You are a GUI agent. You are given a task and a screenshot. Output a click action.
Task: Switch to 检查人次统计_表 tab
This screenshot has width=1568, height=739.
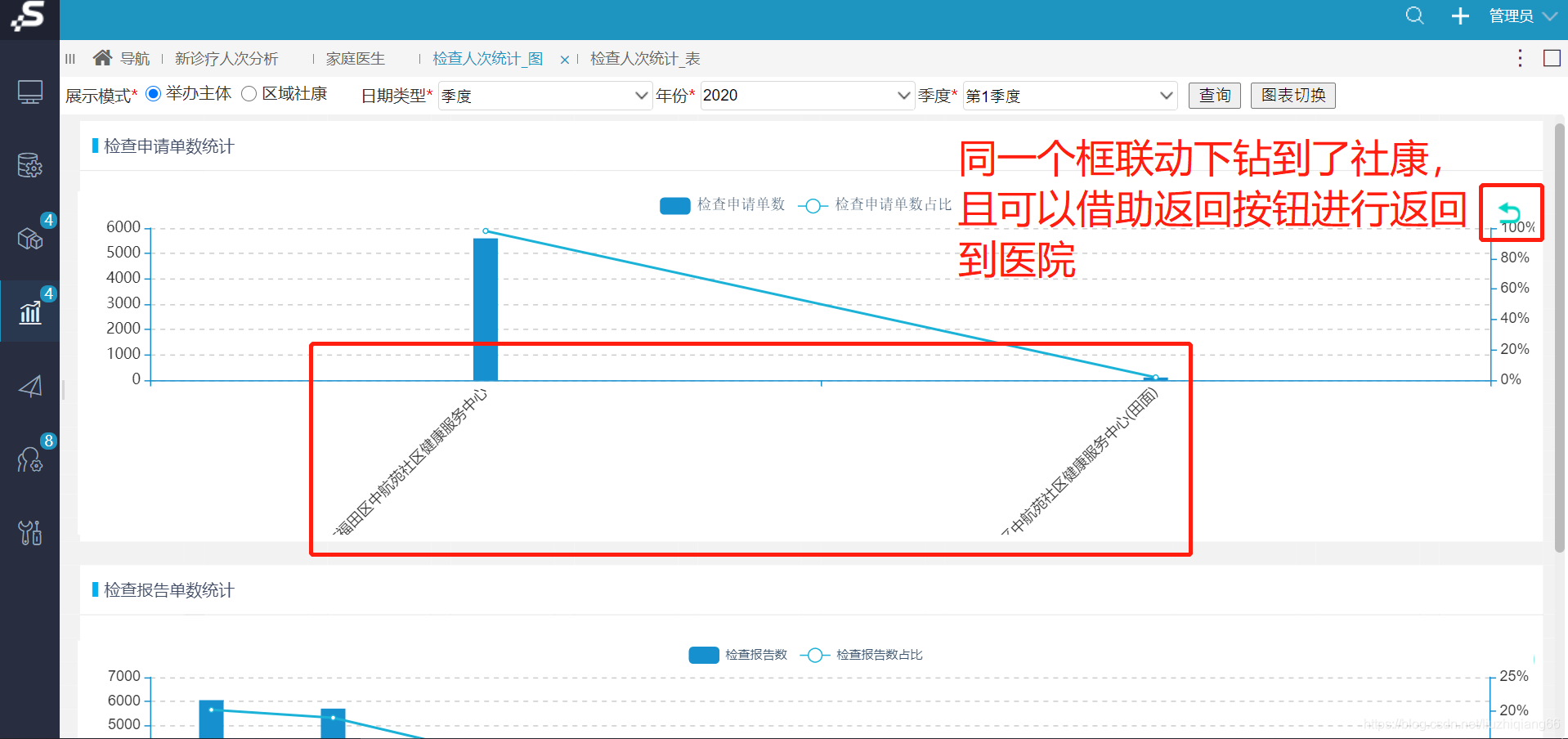(x=645, y=59)
